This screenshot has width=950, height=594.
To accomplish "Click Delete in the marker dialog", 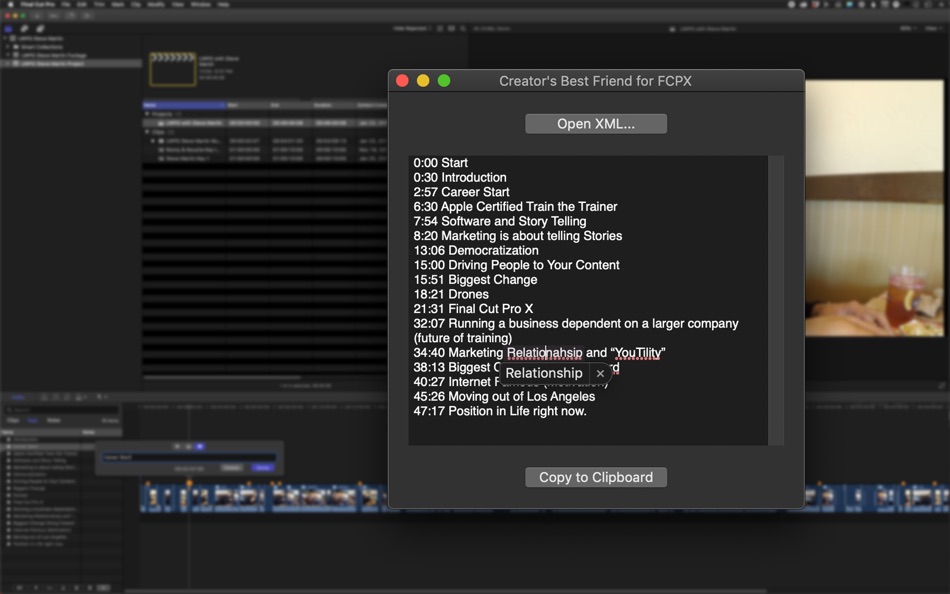I will (x=231, y=467).
